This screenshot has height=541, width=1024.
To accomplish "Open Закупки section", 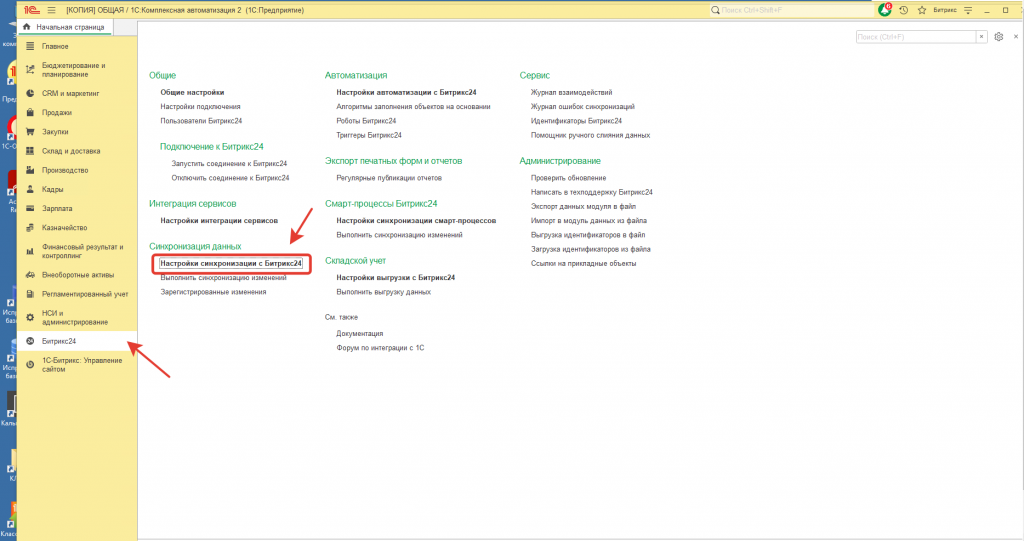I will pos(55,132).
